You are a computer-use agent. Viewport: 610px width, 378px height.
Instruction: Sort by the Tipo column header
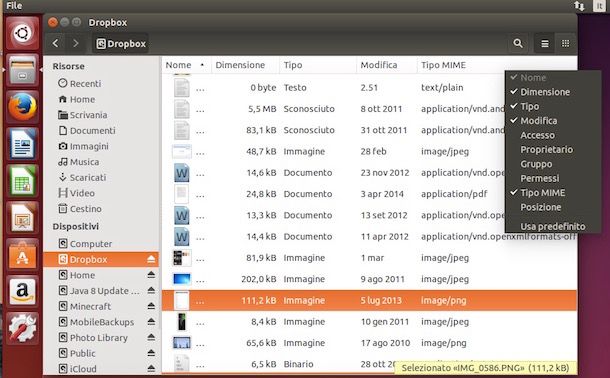318,65
